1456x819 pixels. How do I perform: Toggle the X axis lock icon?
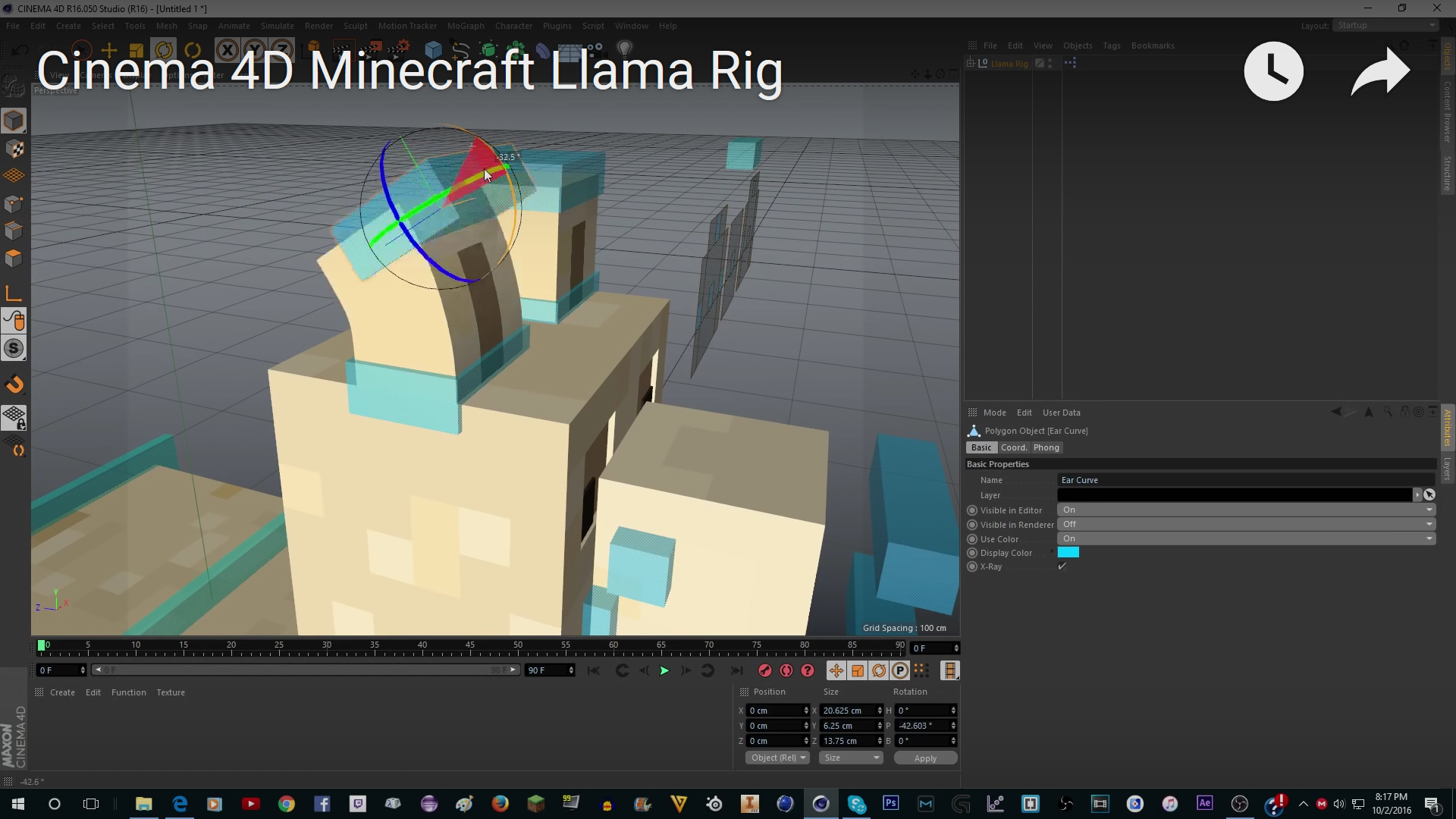pyautogui.click(x=227, y=50)
